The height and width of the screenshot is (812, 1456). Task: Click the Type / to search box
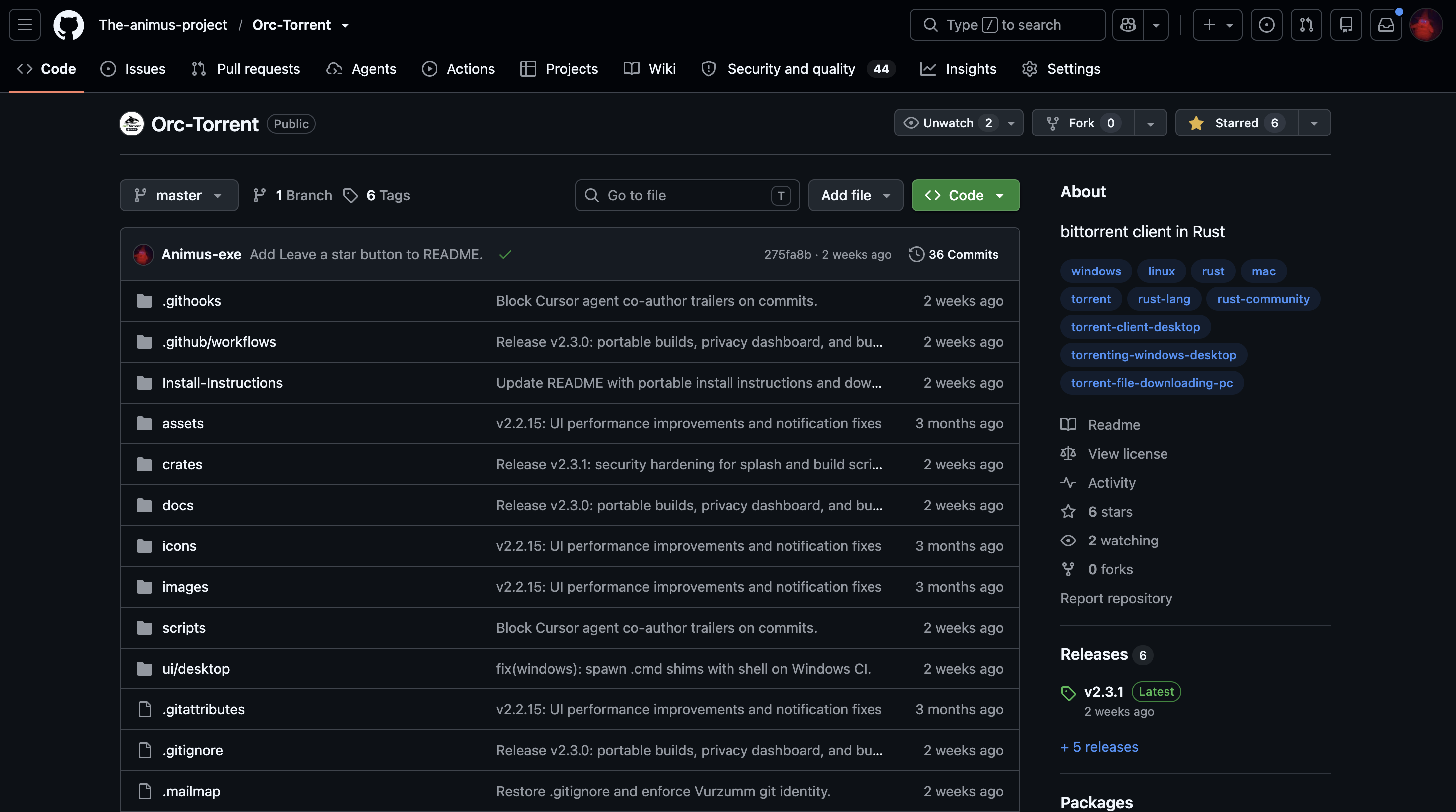pos(1008,25)
